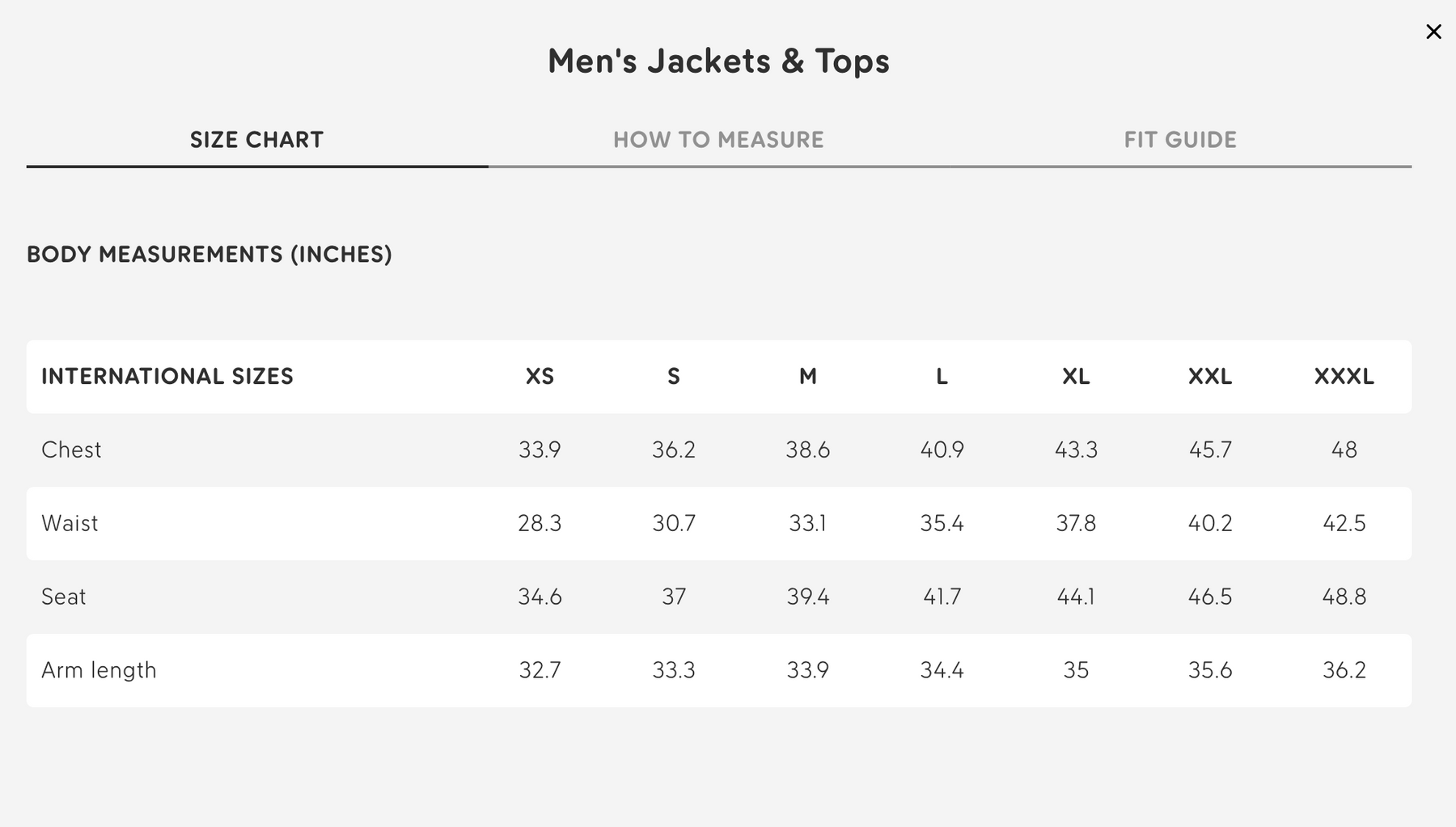
Task: Click the XXXL size column header
Action: point(1344,377)
